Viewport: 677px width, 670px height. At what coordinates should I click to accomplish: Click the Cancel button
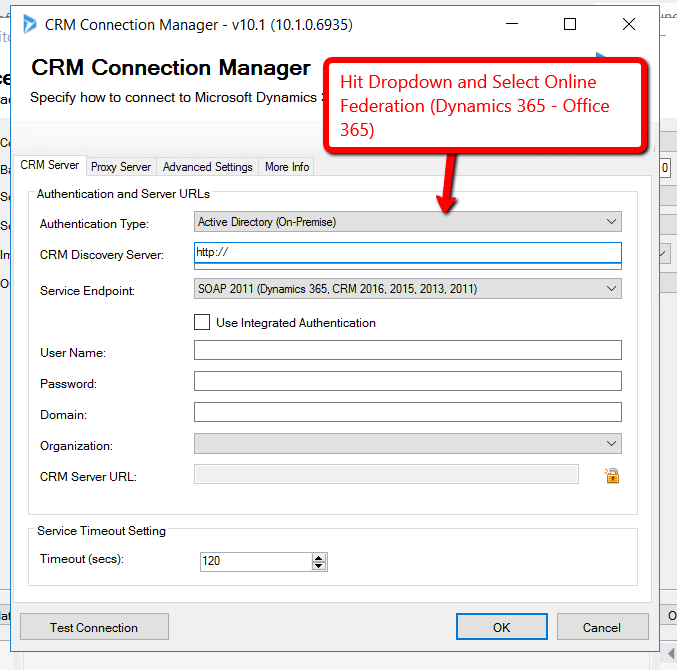pyautogui.click(x=602, y=627)
